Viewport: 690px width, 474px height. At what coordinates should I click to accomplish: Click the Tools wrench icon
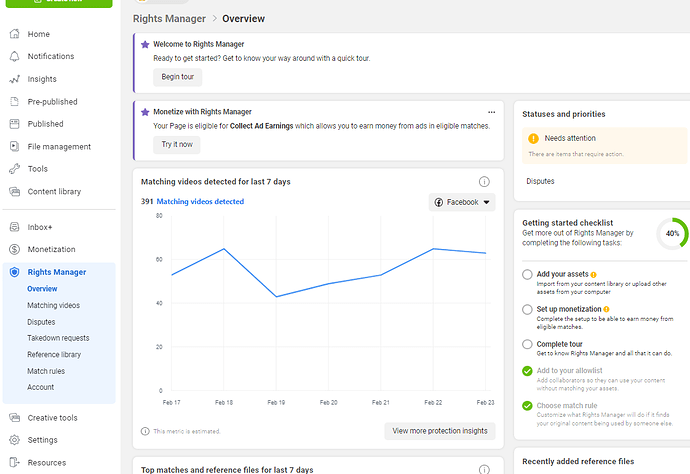(15, 169)
